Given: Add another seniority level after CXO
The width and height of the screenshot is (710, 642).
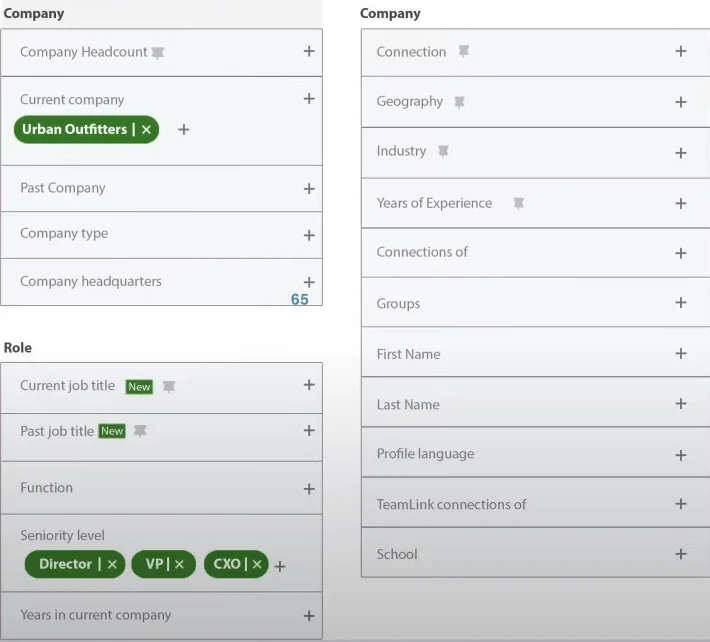Looking at the screenshot, I should (280, 566).
